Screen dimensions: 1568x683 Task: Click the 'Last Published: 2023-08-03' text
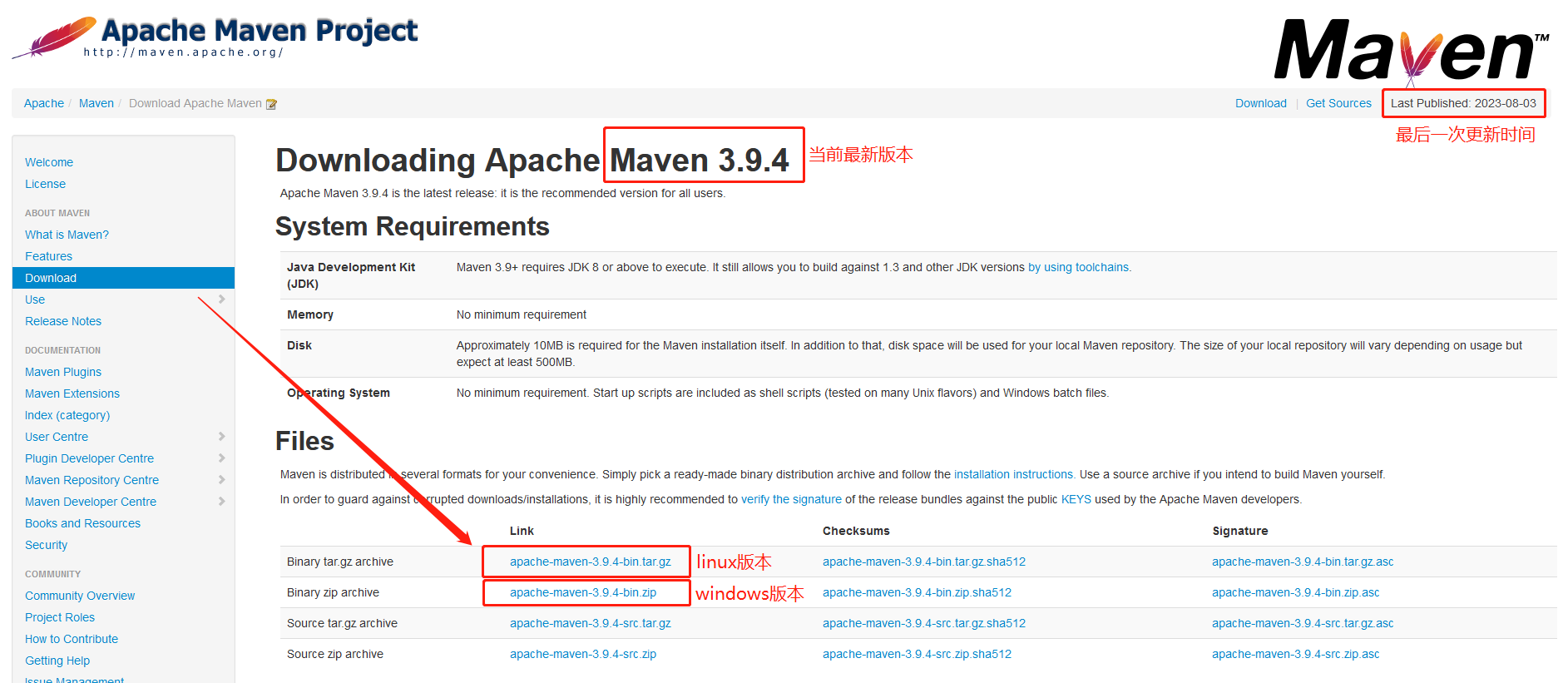pyautogui.click(x=1463, y=103)
